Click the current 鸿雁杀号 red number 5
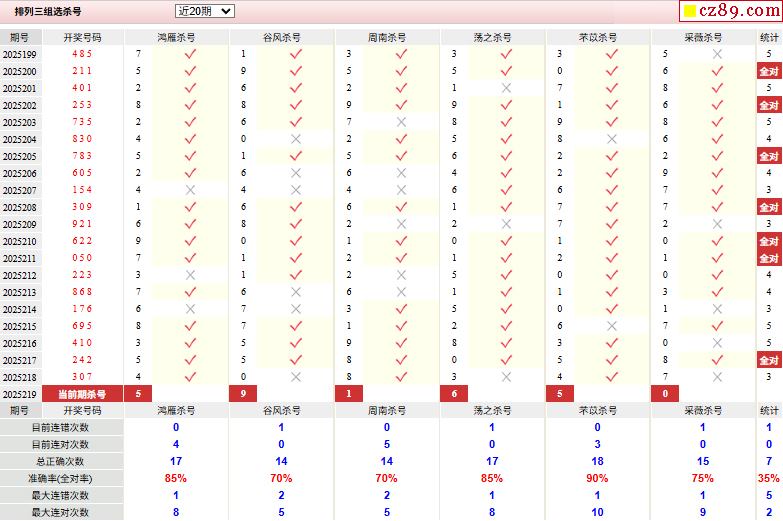The width and height of the screenshot is (783, 521). pyautogui.click(x=138, y=394)
